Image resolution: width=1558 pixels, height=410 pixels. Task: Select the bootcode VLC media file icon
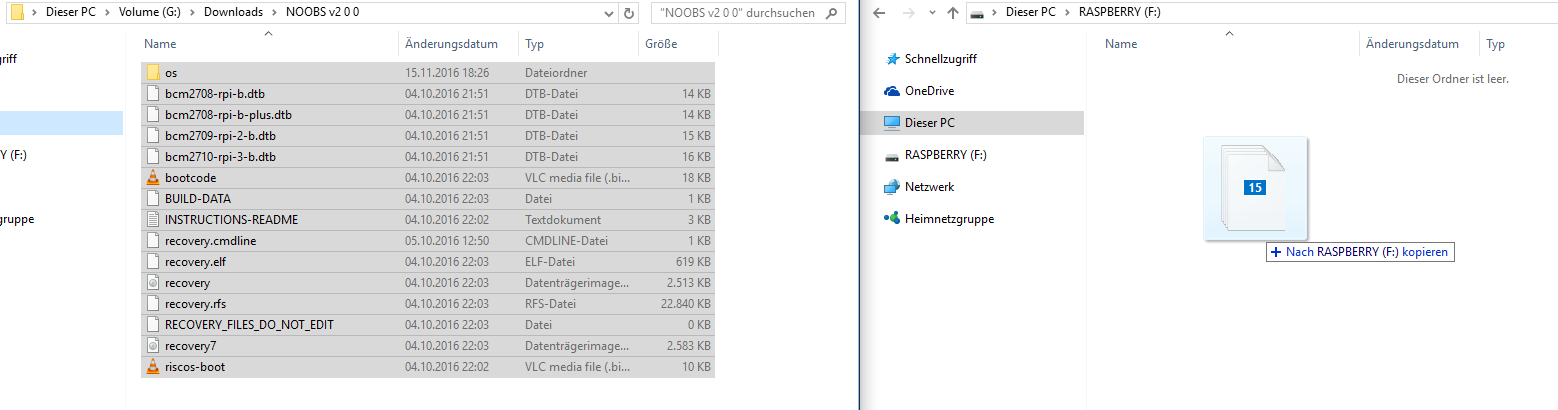pos(153,178)
